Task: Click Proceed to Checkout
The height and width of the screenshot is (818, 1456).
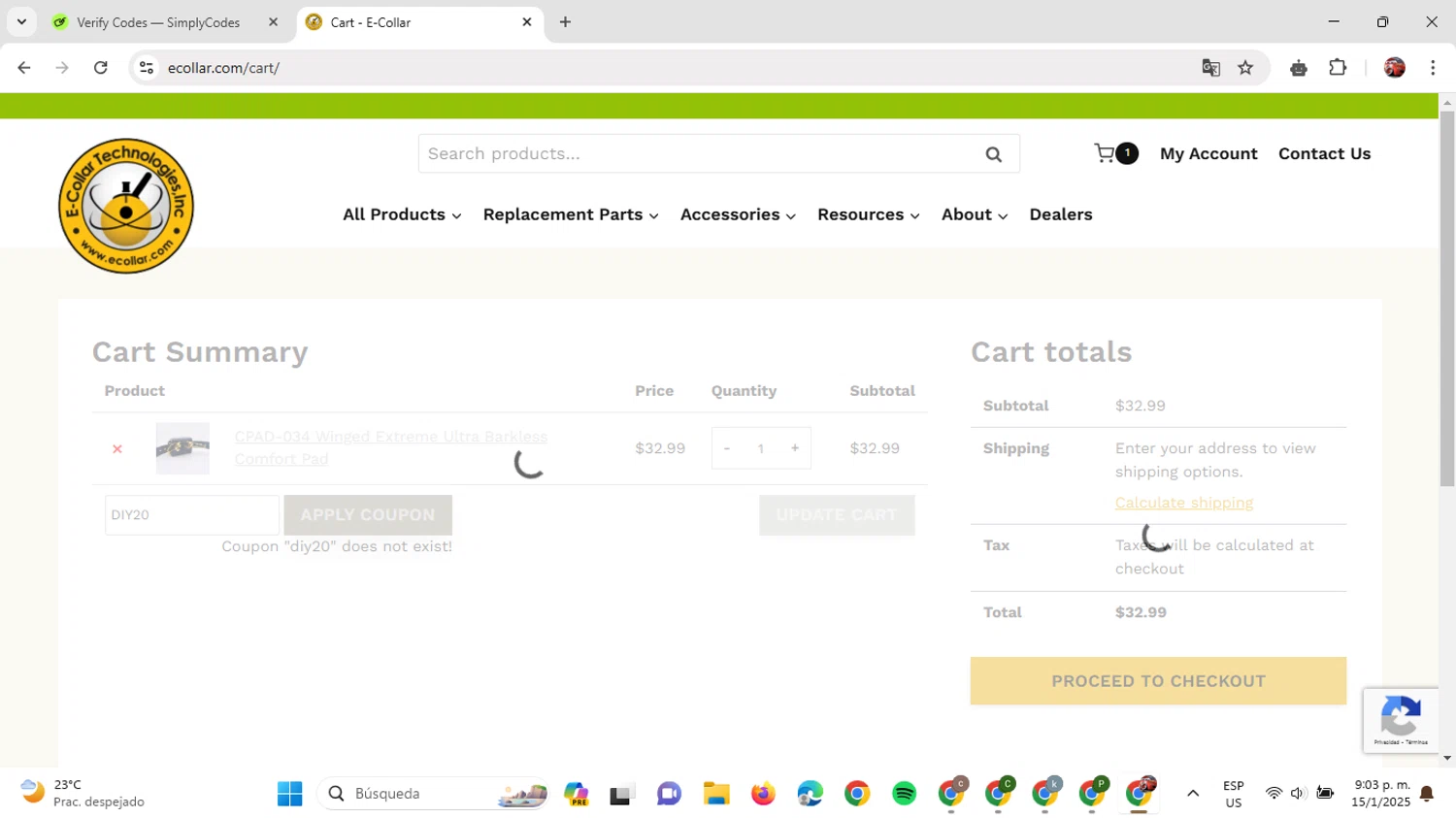Action: click(x=1158, y=681)
